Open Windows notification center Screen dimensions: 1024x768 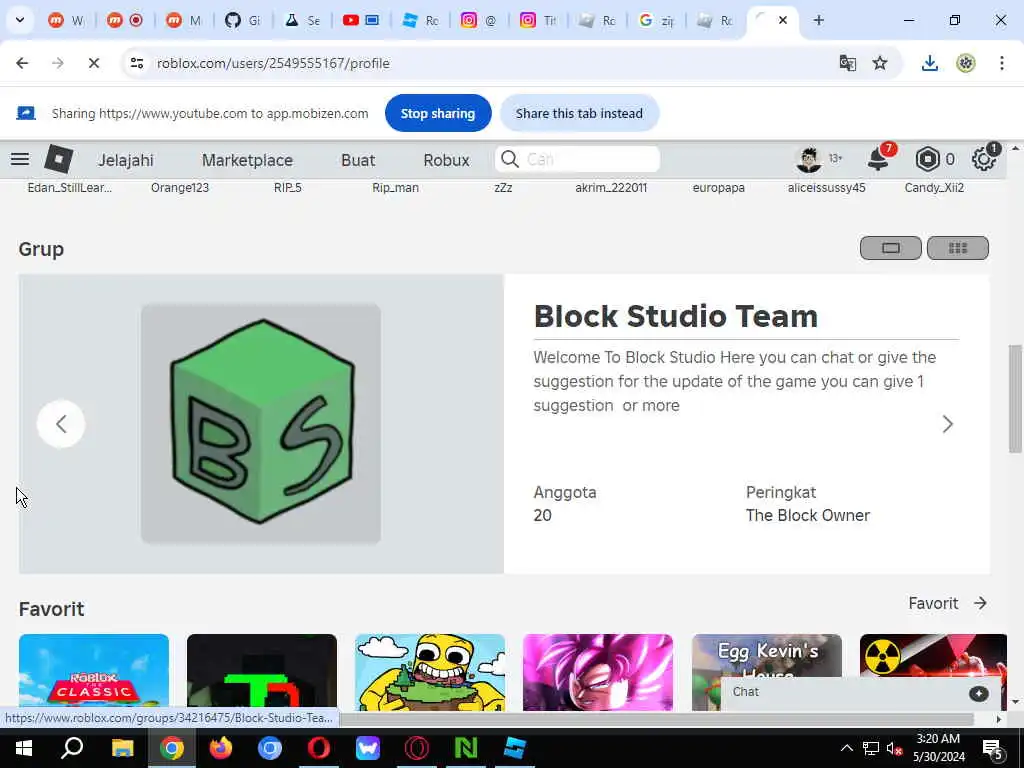pos(993,748)
